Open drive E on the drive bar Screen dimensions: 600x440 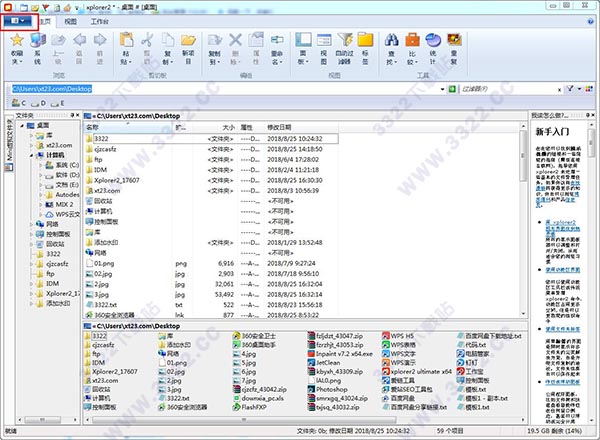coord(57,103)
